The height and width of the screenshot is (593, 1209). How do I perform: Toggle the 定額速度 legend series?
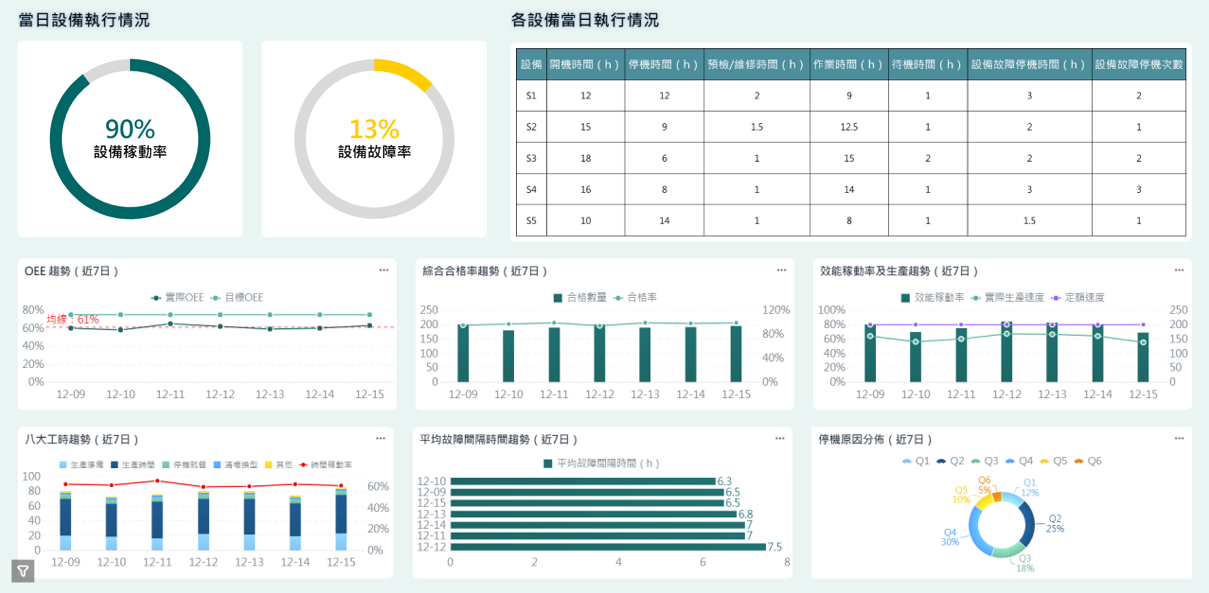tap(1078, 298)
